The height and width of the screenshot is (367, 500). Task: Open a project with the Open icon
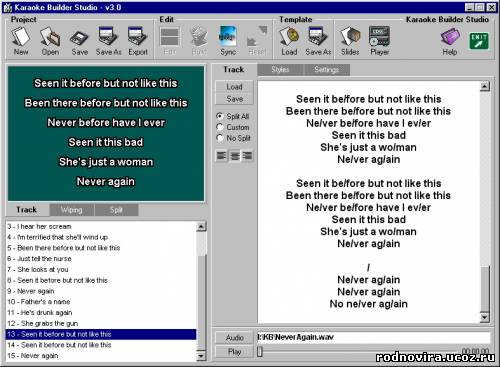click(x=50, y=41)
